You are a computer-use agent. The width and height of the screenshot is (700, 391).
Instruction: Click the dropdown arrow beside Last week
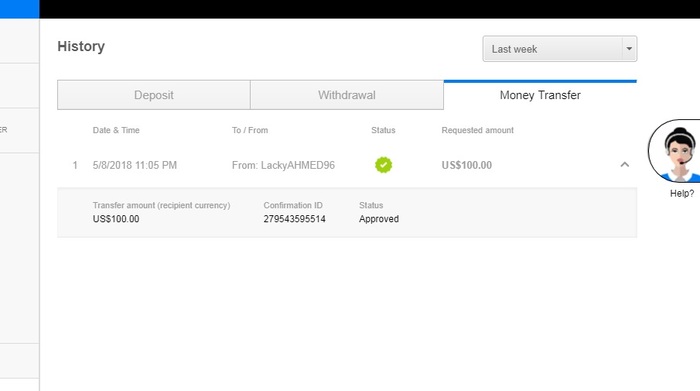(629, 49)
